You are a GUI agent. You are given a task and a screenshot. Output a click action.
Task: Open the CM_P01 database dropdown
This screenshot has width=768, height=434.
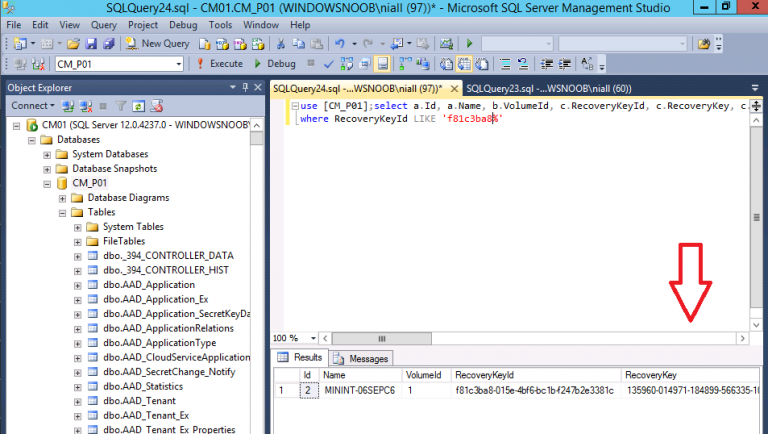point(178,64)
